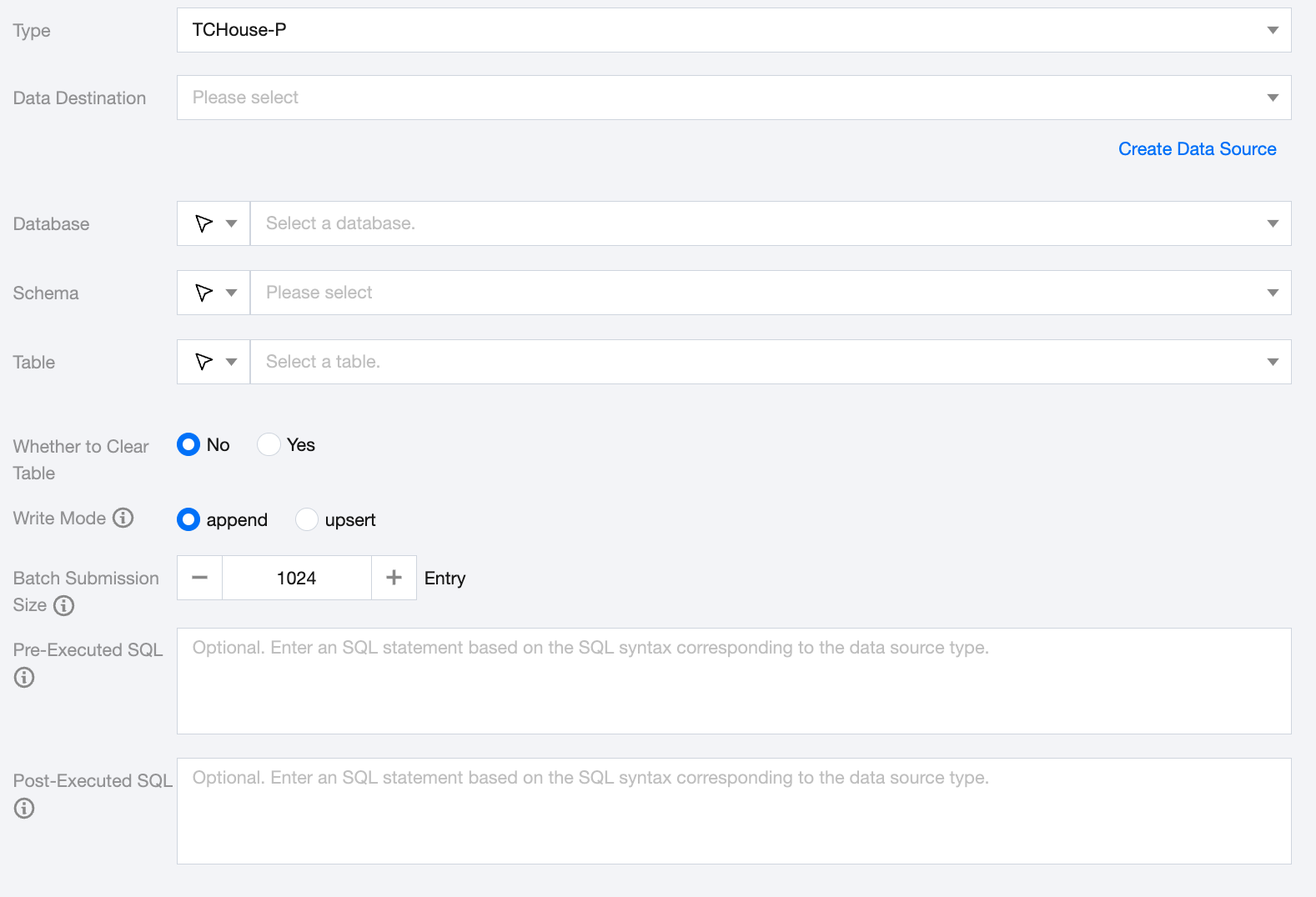This screenshot has height=897, width=1316.
Task: Expand the Select a table dropdown
Action: coord(770,362)
